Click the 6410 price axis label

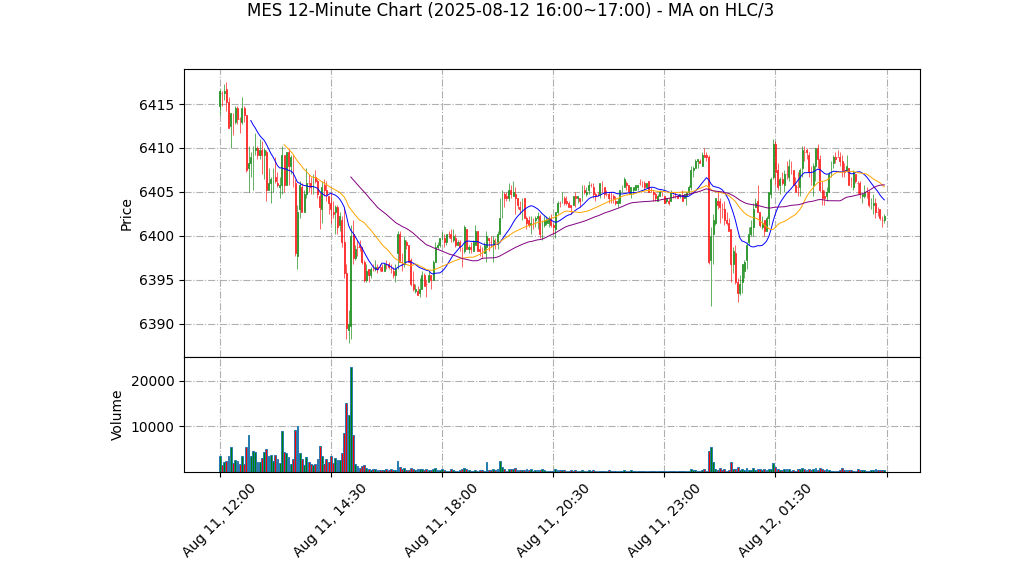coord(156,149)
